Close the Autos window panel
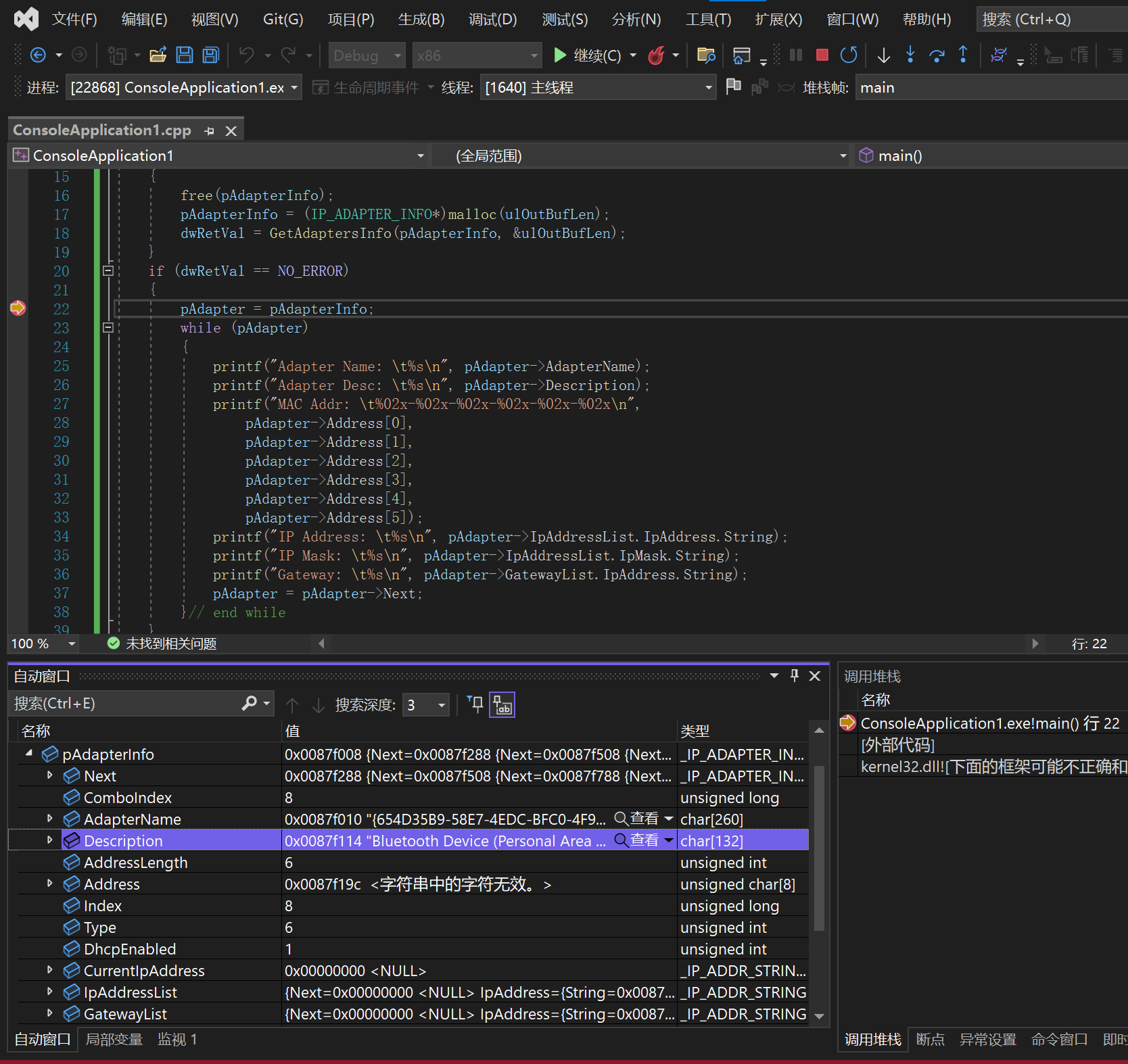Screen dimensions: 1128x1064 [x=815, y=675]
